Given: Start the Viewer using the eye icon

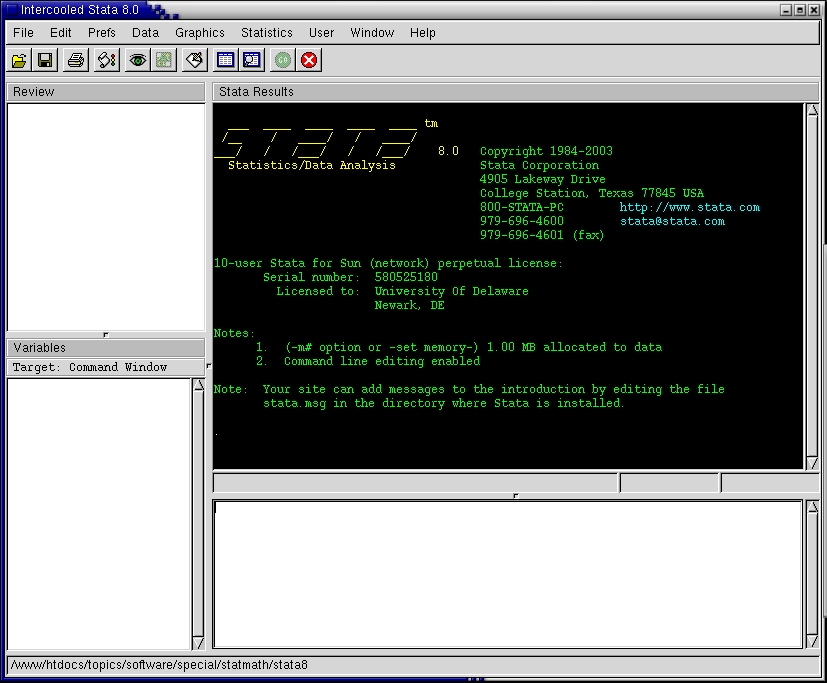Looking at the screenshot, I should (x=138, y=60).
